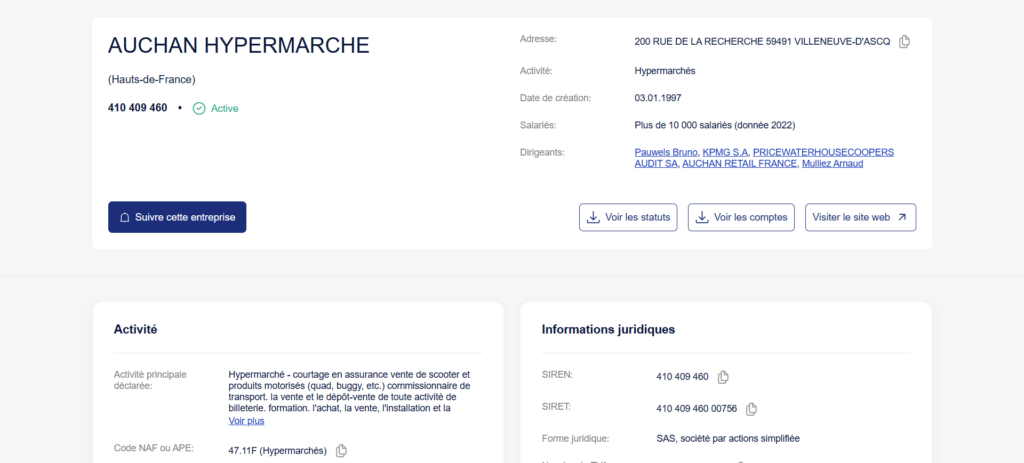The width and height of the screenshot is (1024, 463).
Task: Click the 47.11F (Hypermarchés) value
Action: tap(278, 451)
